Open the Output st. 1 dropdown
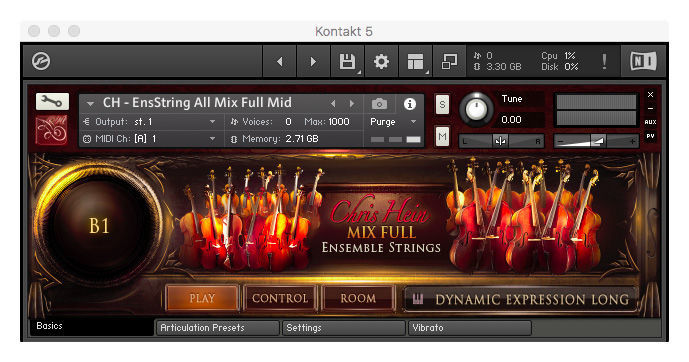This screenshot has width=689, height=362. point(149,122)
